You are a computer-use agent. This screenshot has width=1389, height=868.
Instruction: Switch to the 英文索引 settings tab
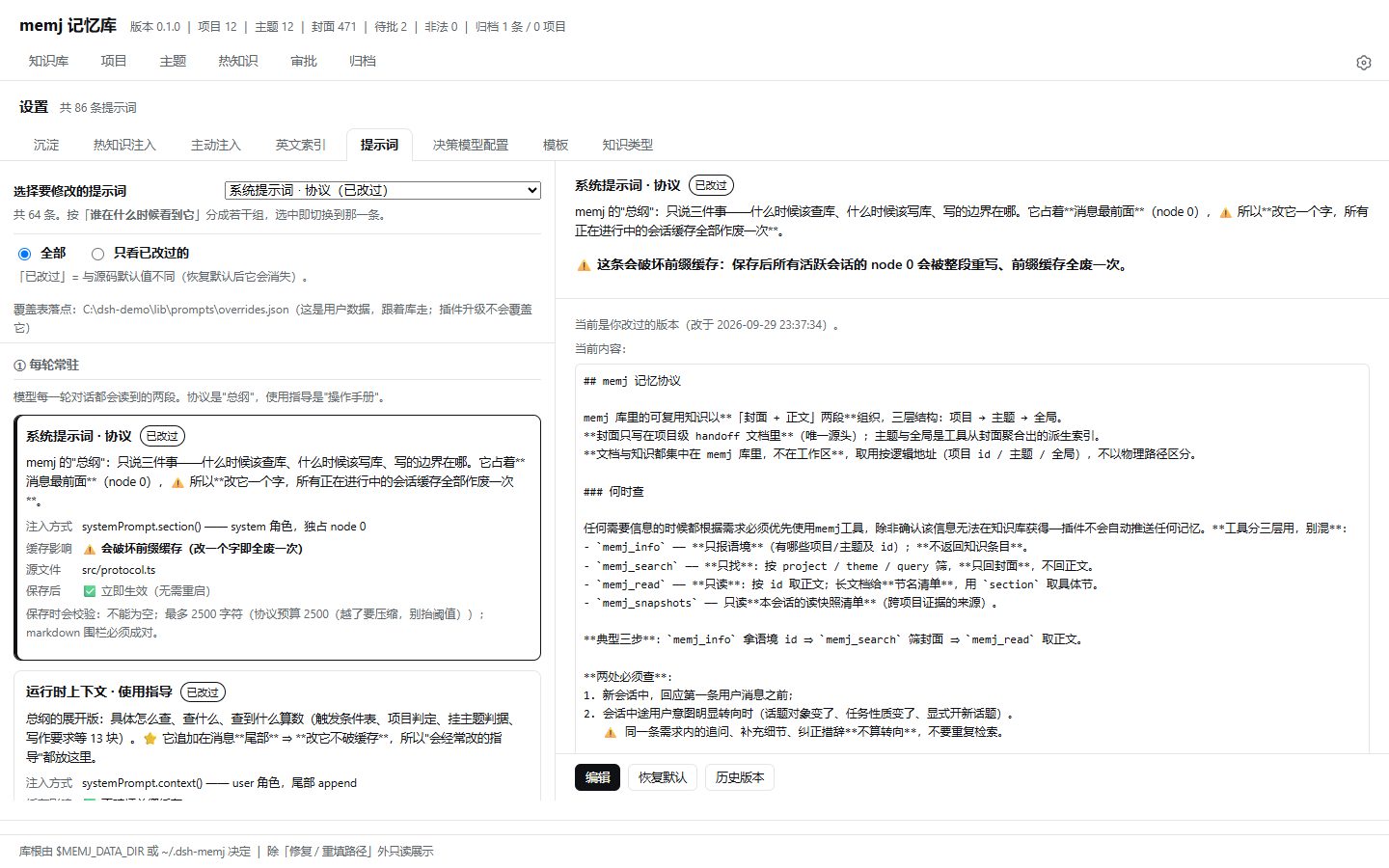tap(301, 145)
